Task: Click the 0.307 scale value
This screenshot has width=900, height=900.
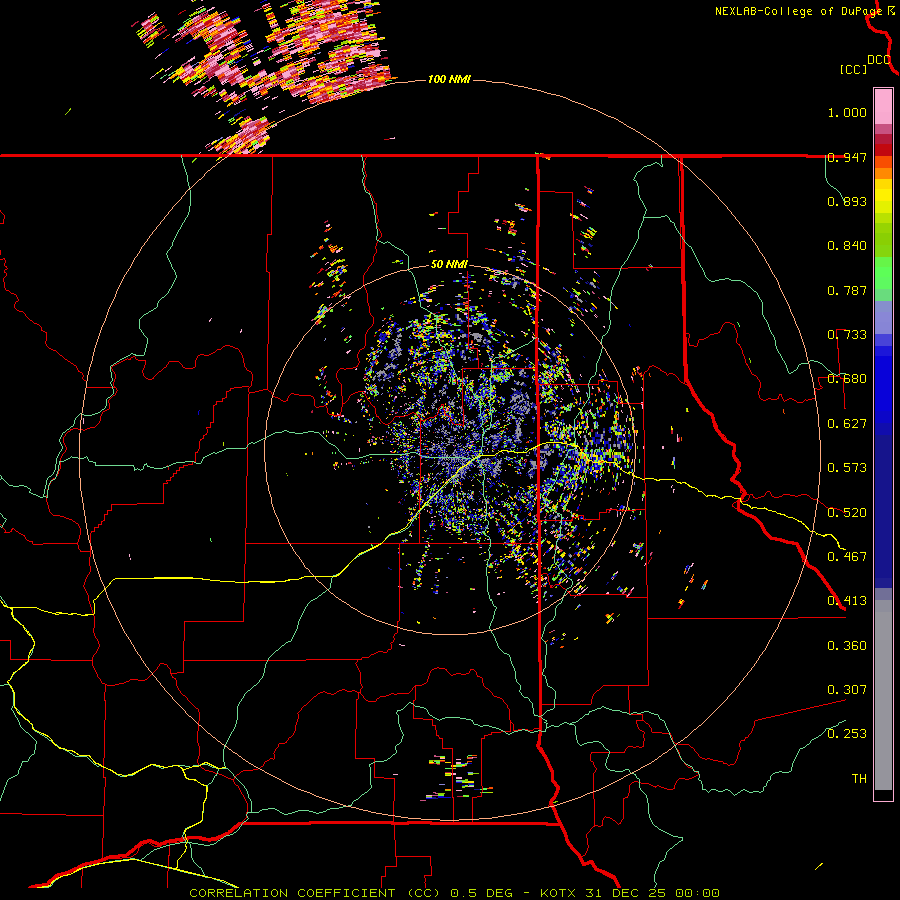Action: pyautogui.click(x=847, y=690)
